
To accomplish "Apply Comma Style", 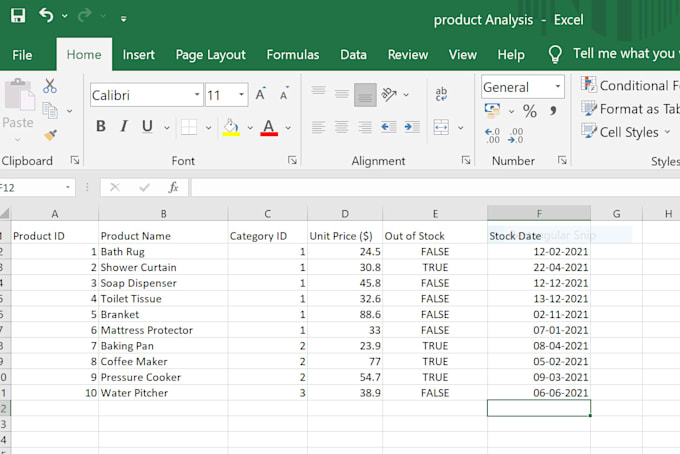I will click(553, 111).
